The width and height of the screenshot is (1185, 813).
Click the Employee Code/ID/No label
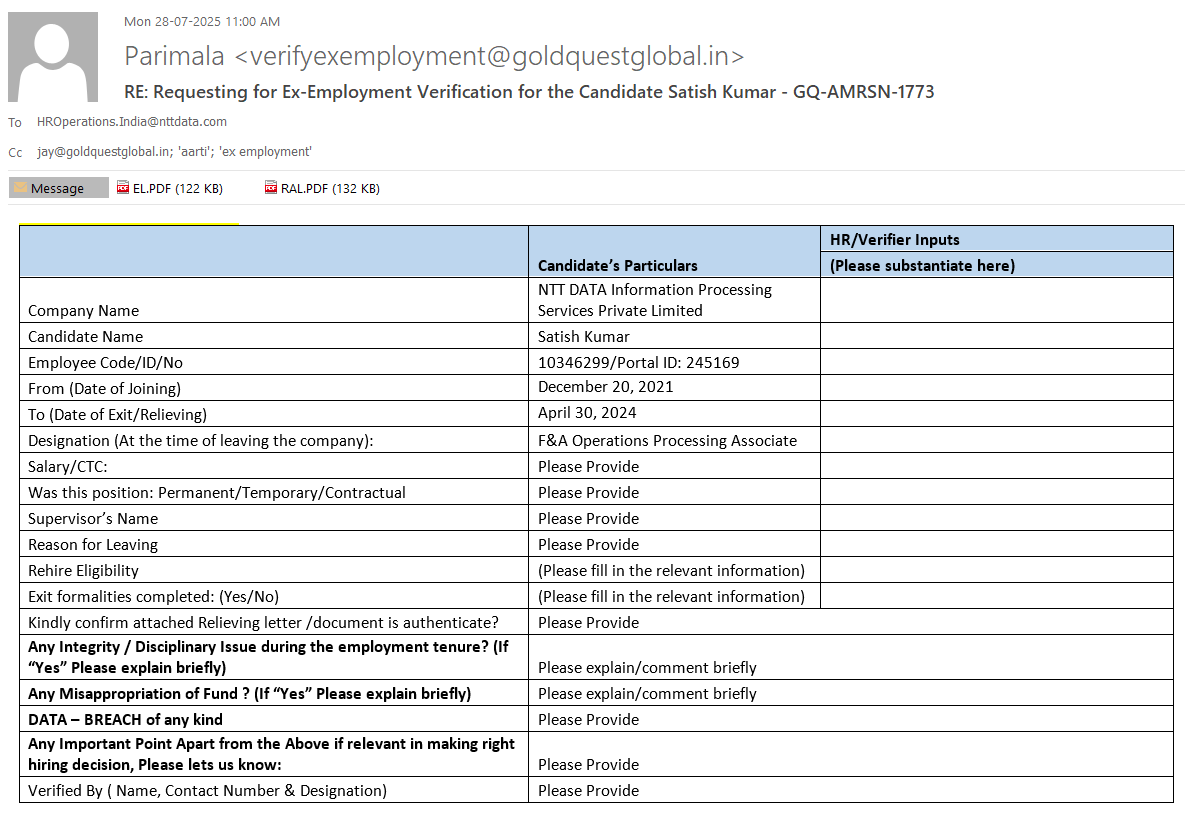(105, 363)
